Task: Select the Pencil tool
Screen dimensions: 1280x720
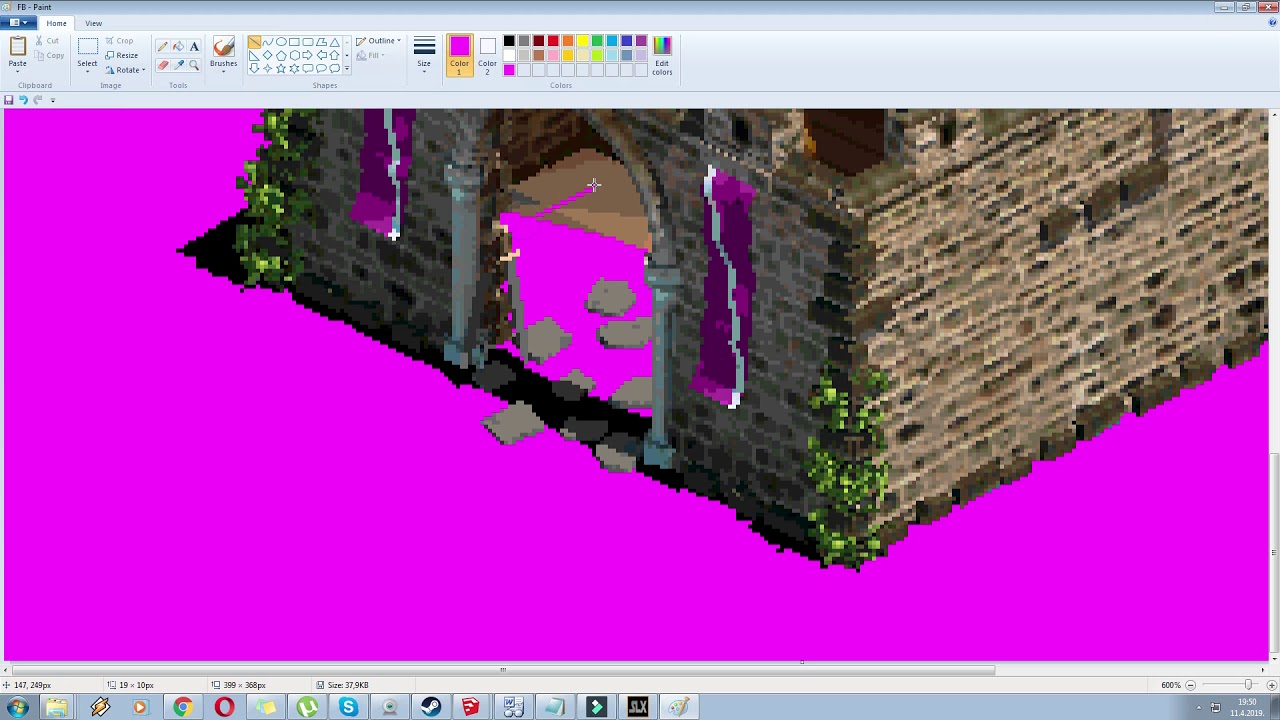Action: click(x=163, y=46)
